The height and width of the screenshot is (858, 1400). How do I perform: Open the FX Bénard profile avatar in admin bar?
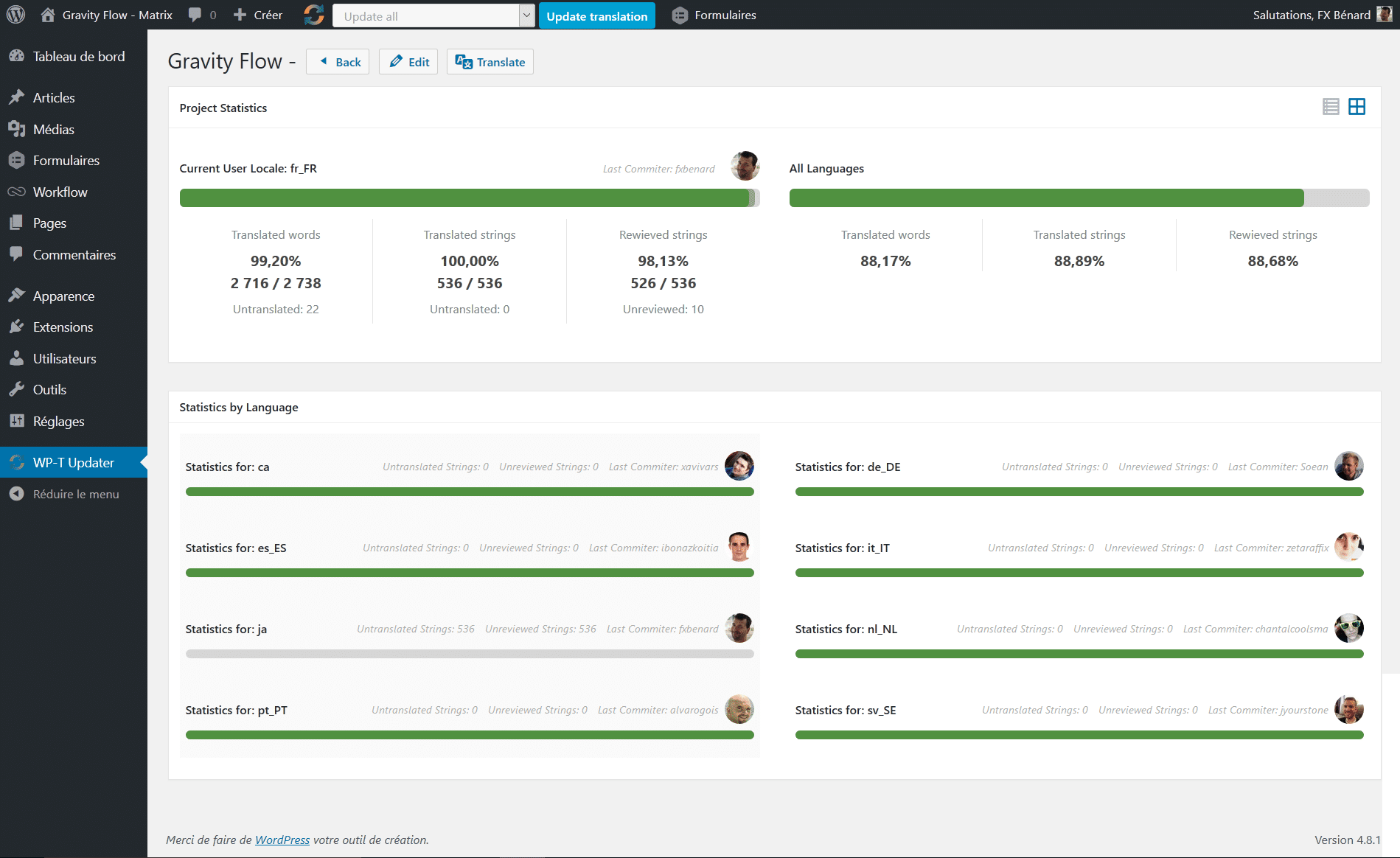1385,15
